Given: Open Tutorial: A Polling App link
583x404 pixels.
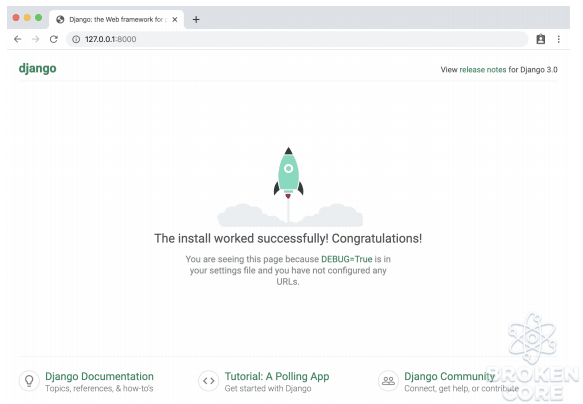Looking at the screenshot, I should 277,376.
